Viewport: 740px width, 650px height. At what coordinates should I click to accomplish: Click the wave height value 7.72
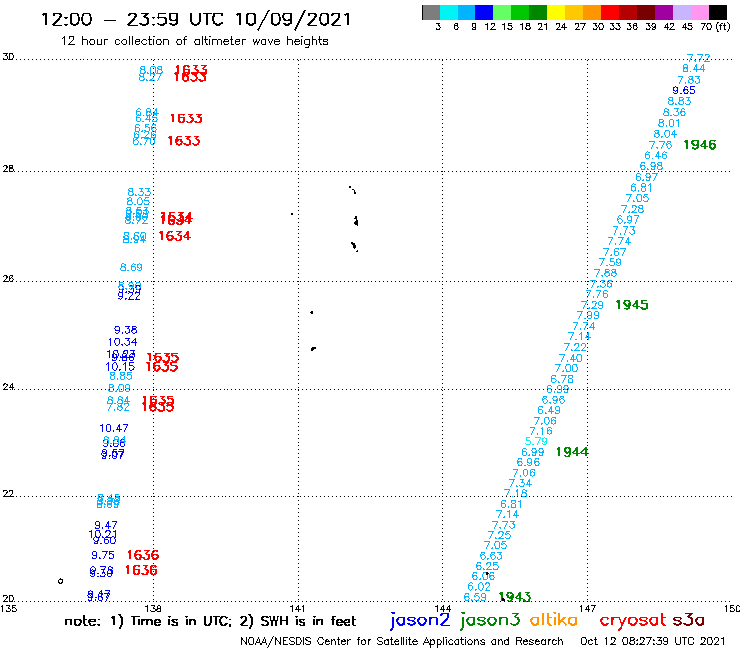tap(698, 58)
